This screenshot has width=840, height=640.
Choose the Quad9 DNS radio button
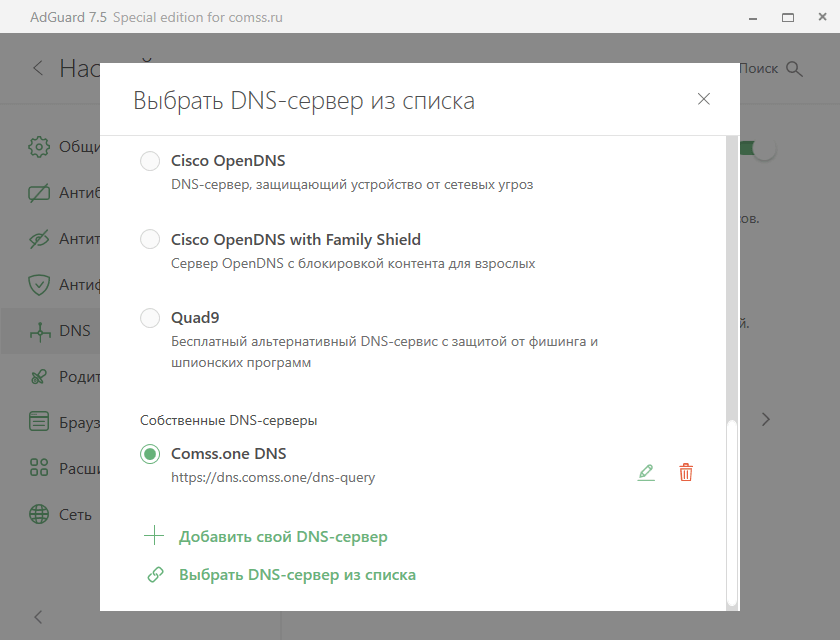click(x=150, y=318)
